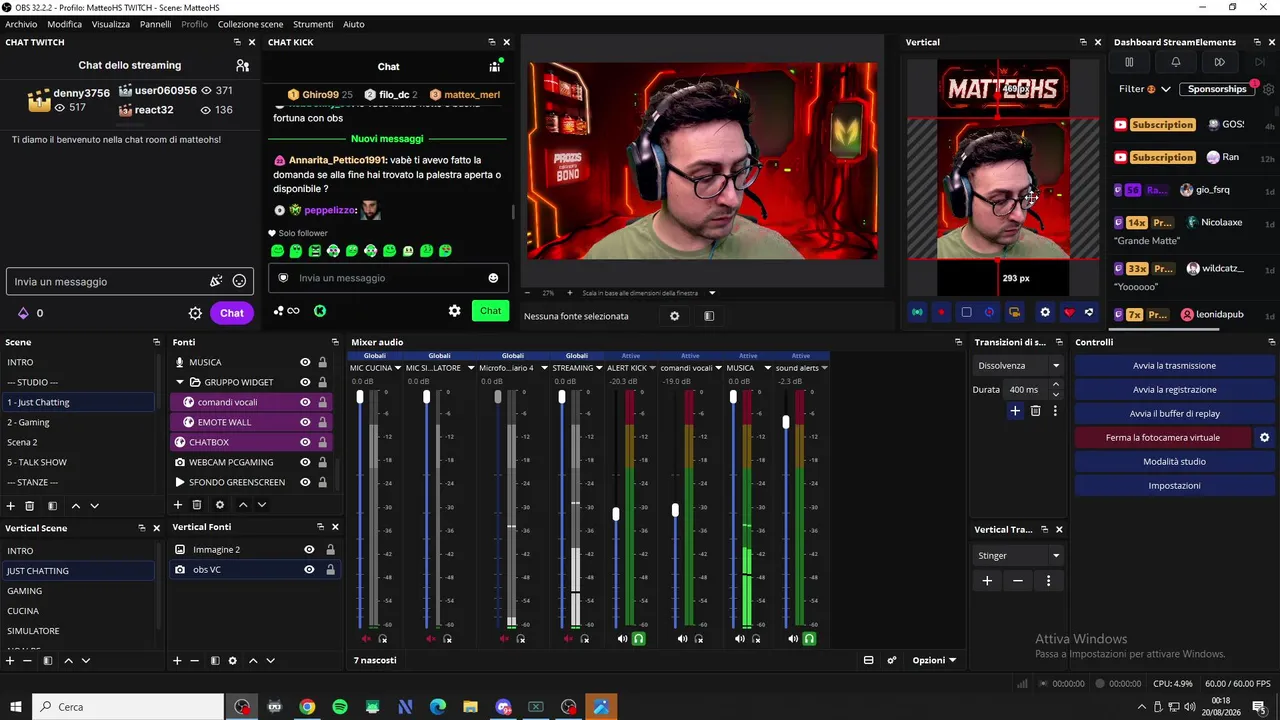Open the Collezione scene menu
This screenshot has width=1280, height=720.
(x=250, y=24)
